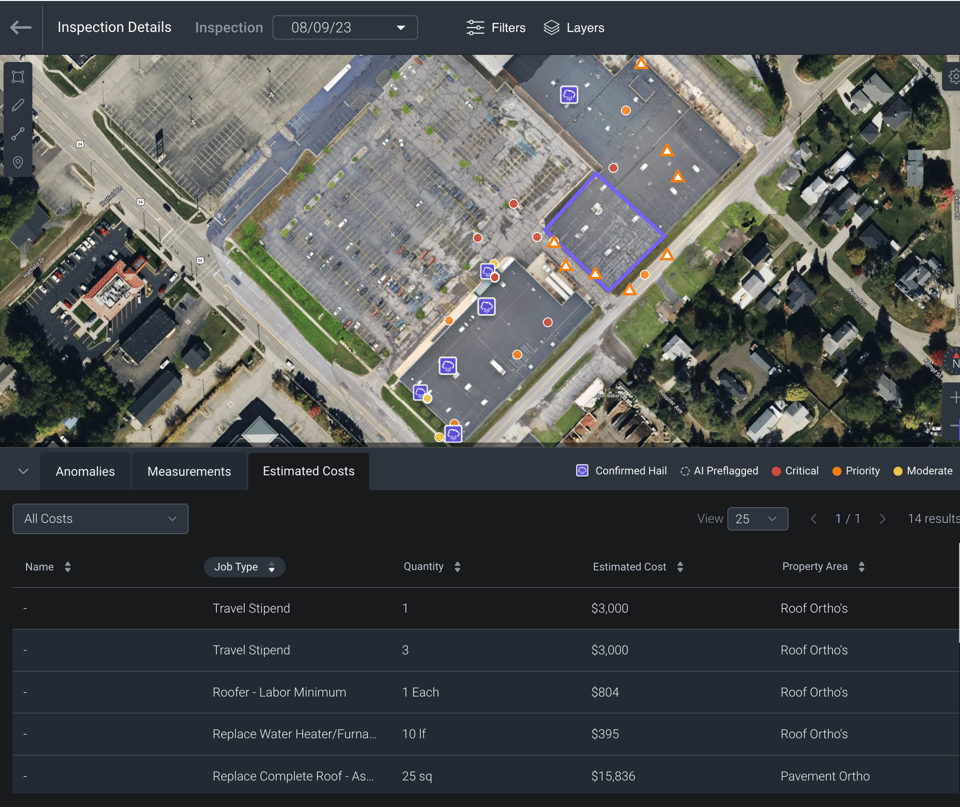This screenshot has width=960, height=807.
Task: Open the Layers panel
Action: (x=573, y=27)
